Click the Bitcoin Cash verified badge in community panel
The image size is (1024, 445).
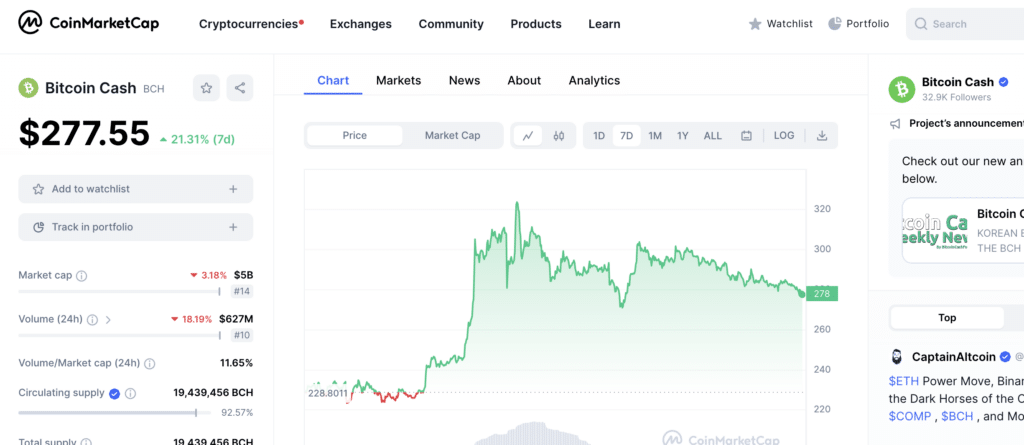[1004, 82]
